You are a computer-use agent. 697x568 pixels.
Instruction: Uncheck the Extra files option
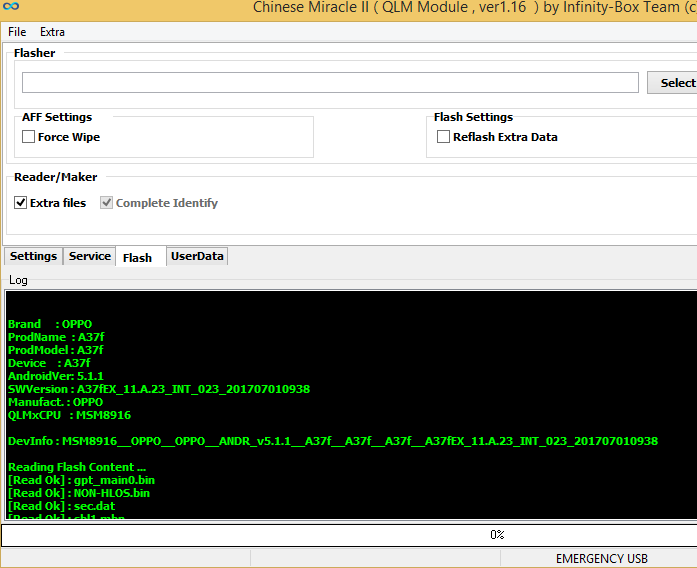21,203
